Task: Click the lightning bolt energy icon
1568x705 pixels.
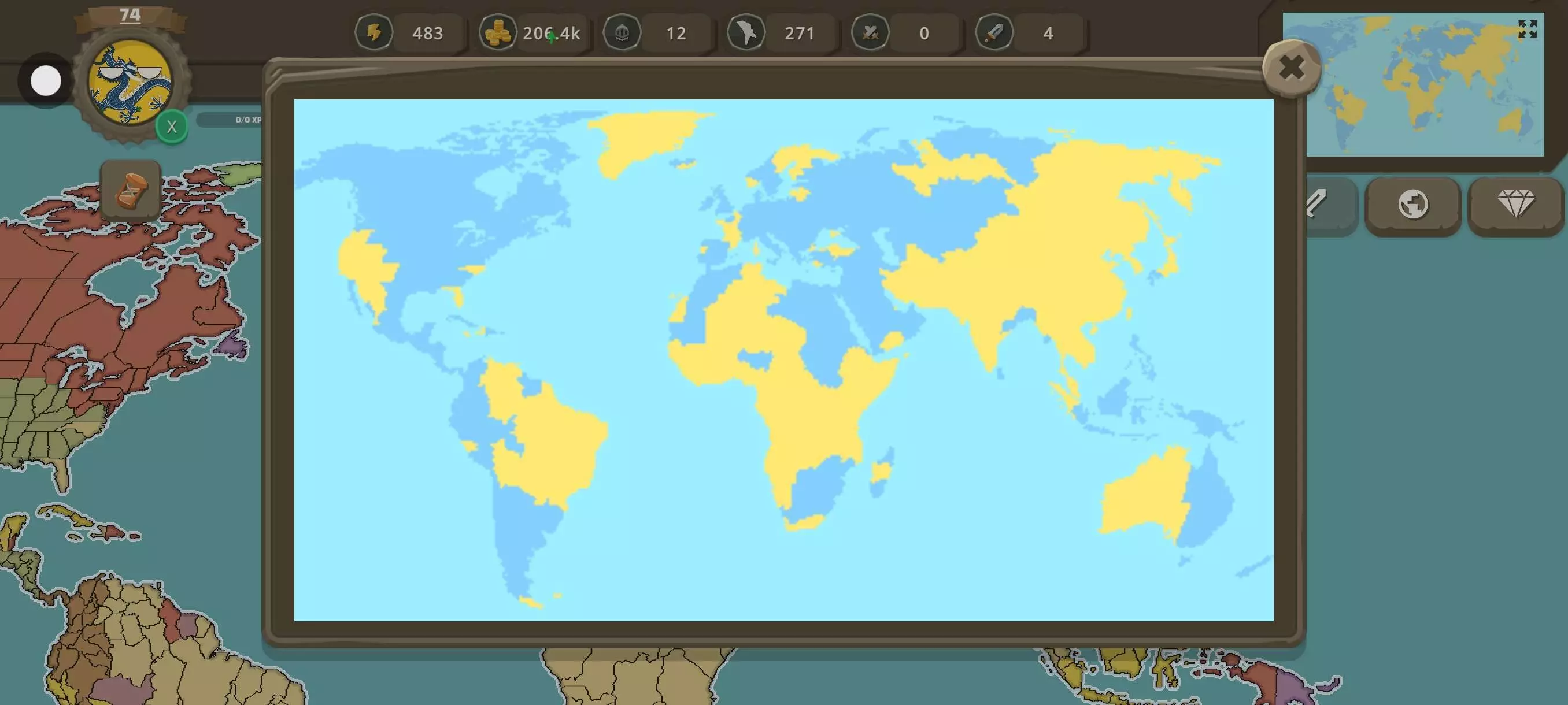Action: 373,32
